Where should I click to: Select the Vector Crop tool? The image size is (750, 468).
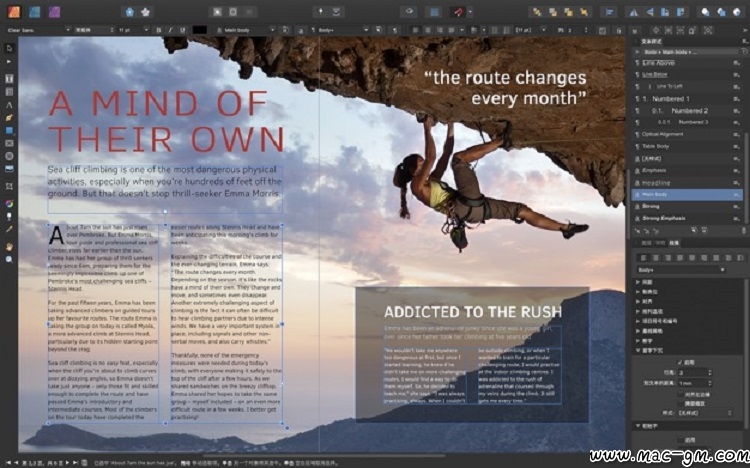[9, 186]
